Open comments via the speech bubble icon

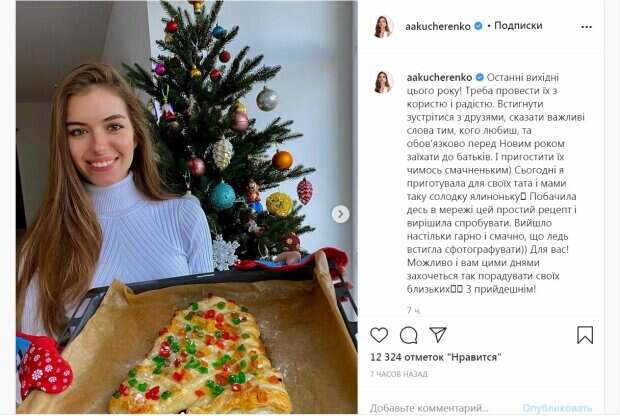pyautogui.click(x=408, y=335)
